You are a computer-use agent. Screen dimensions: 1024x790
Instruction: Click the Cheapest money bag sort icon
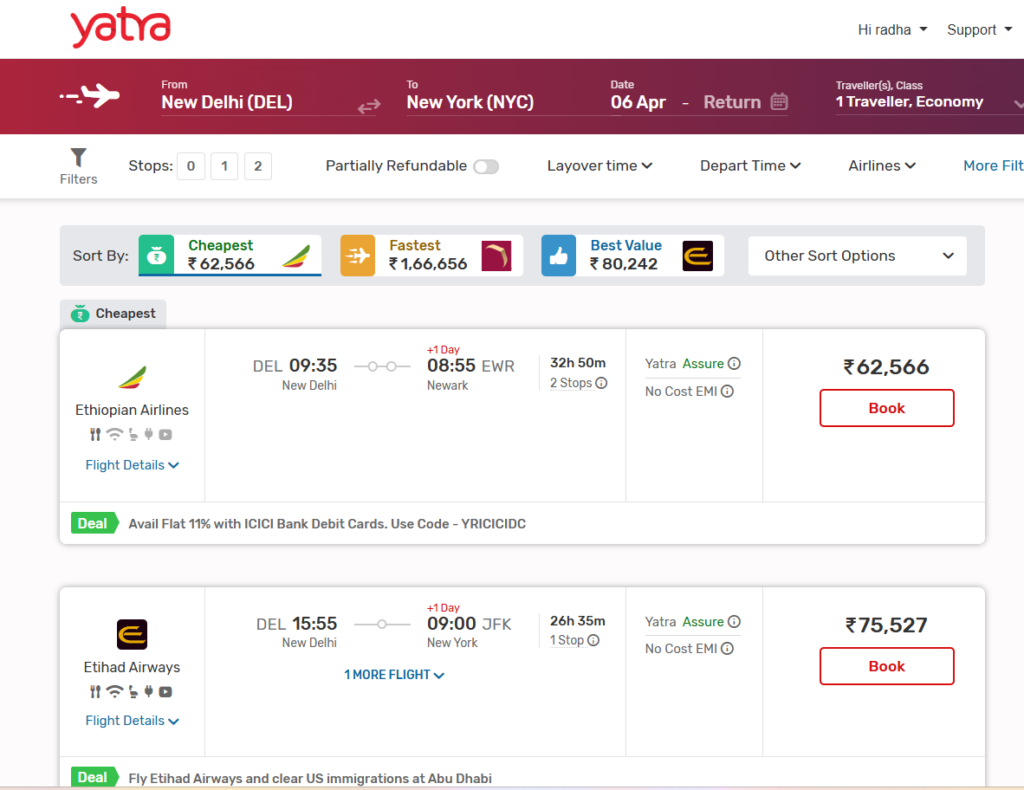point(156,255)
